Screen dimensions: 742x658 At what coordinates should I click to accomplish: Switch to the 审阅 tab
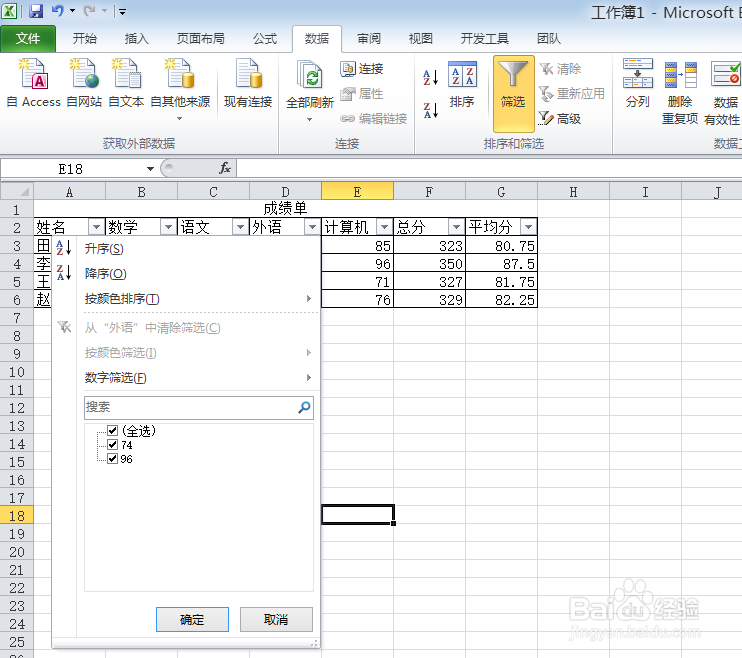click(369, 38)
